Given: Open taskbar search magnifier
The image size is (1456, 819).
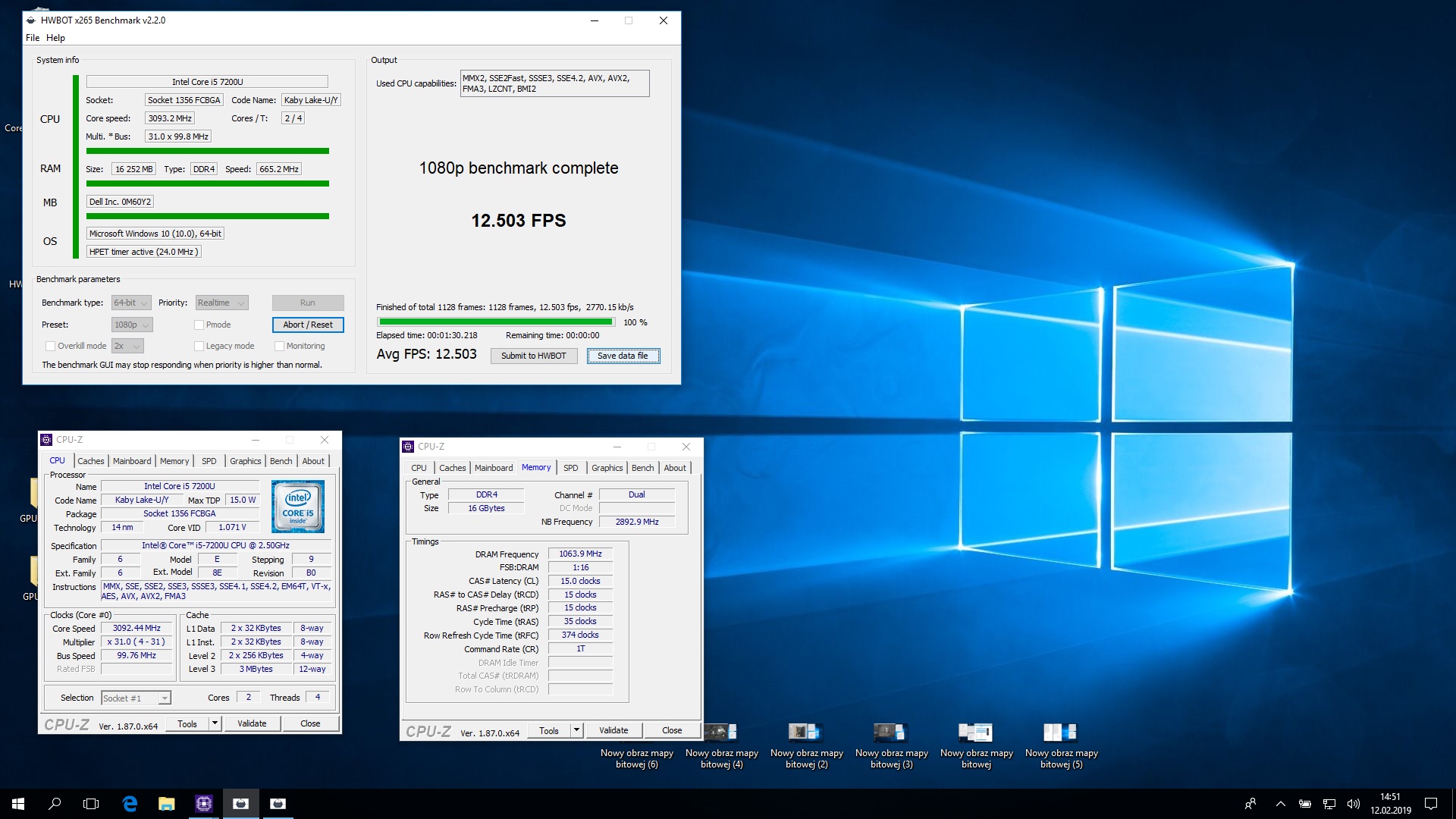Looking at the screenshot, I should tap(55, 804).
